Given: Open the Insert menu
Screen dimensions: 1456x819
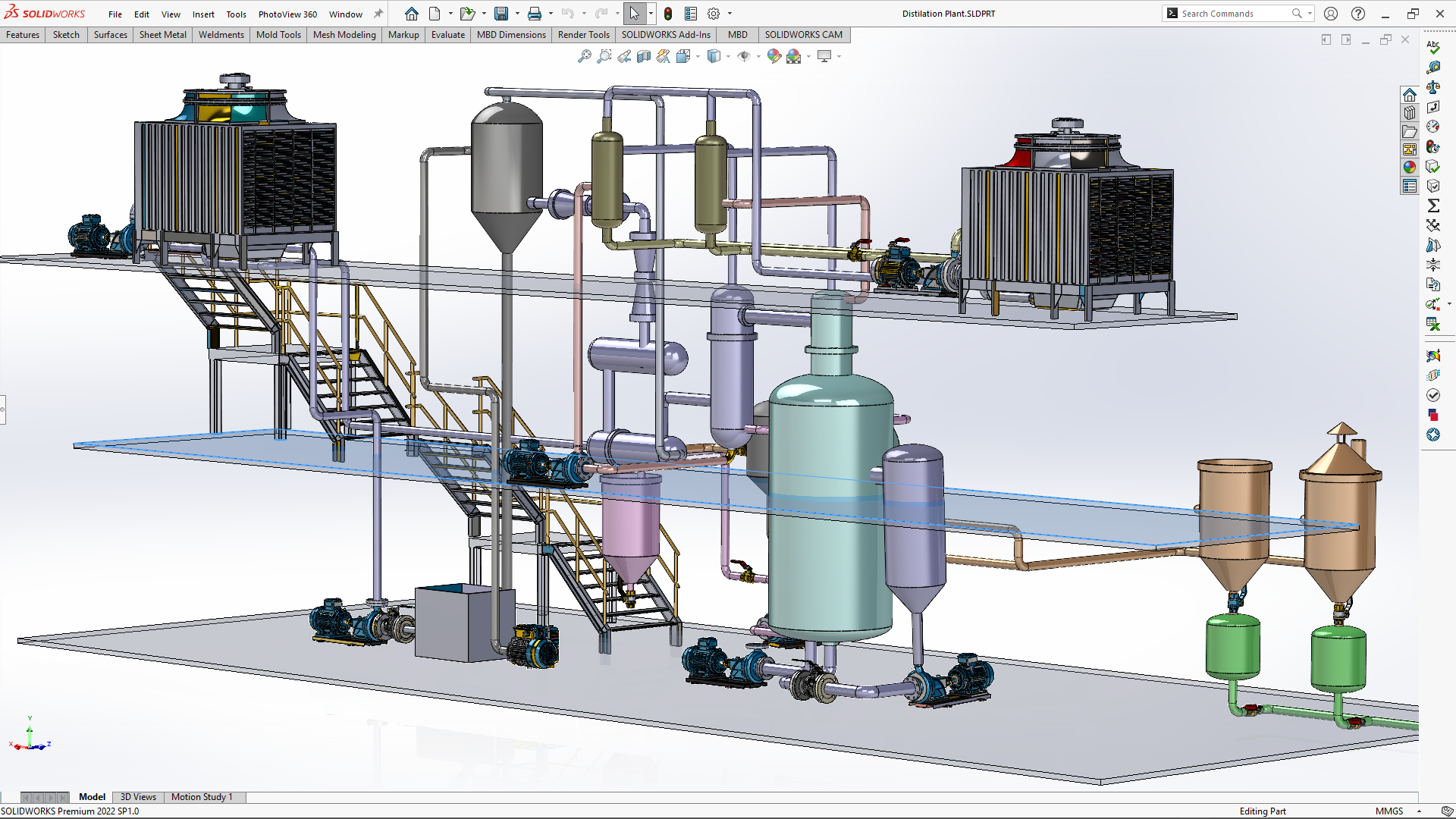Looking at the screenshot, I should (x=203, y=14).
